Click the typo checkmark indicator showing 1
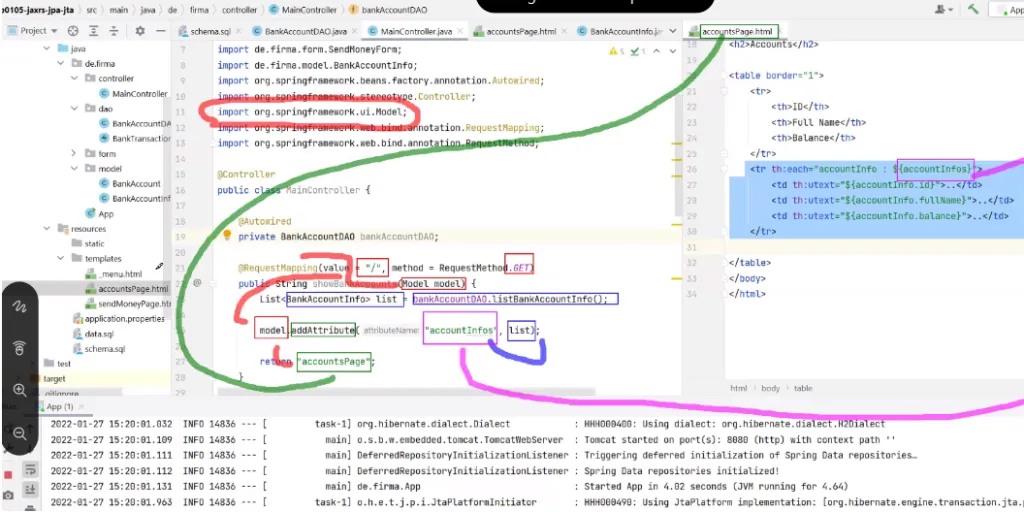The height and width of the screenshot is (512, 1024). (x=638, y=51)
